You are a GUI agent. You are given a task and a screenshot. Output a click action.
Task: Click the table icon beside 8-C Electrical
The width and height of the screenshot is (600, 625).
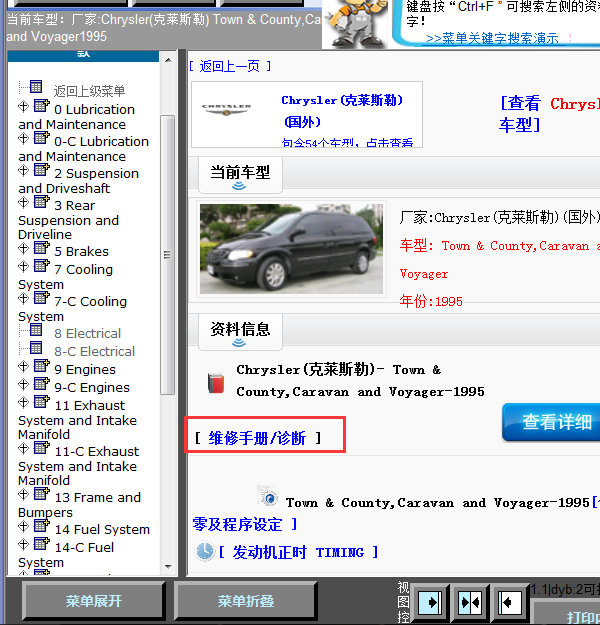coord(36,348)
